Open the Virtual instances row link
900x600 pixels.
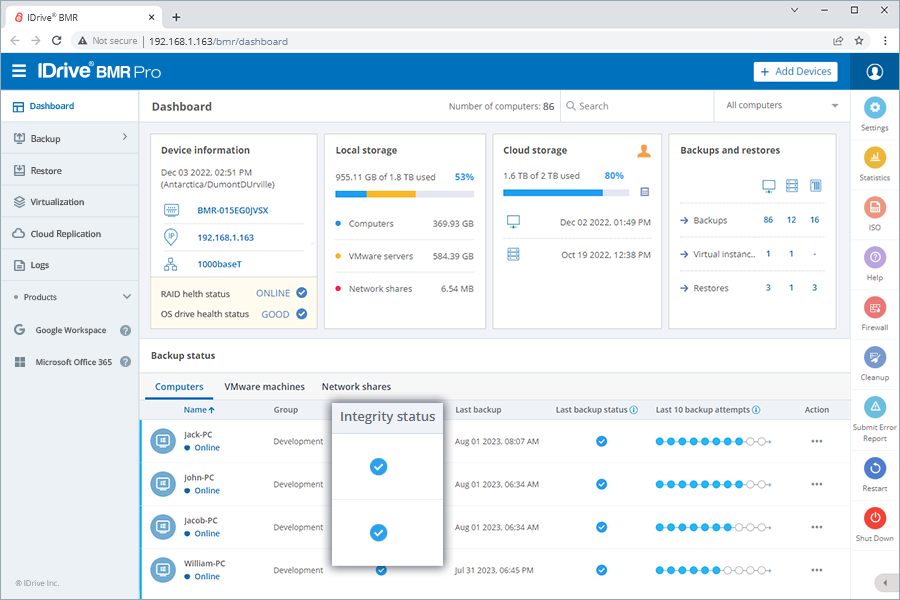coord(717,254)
